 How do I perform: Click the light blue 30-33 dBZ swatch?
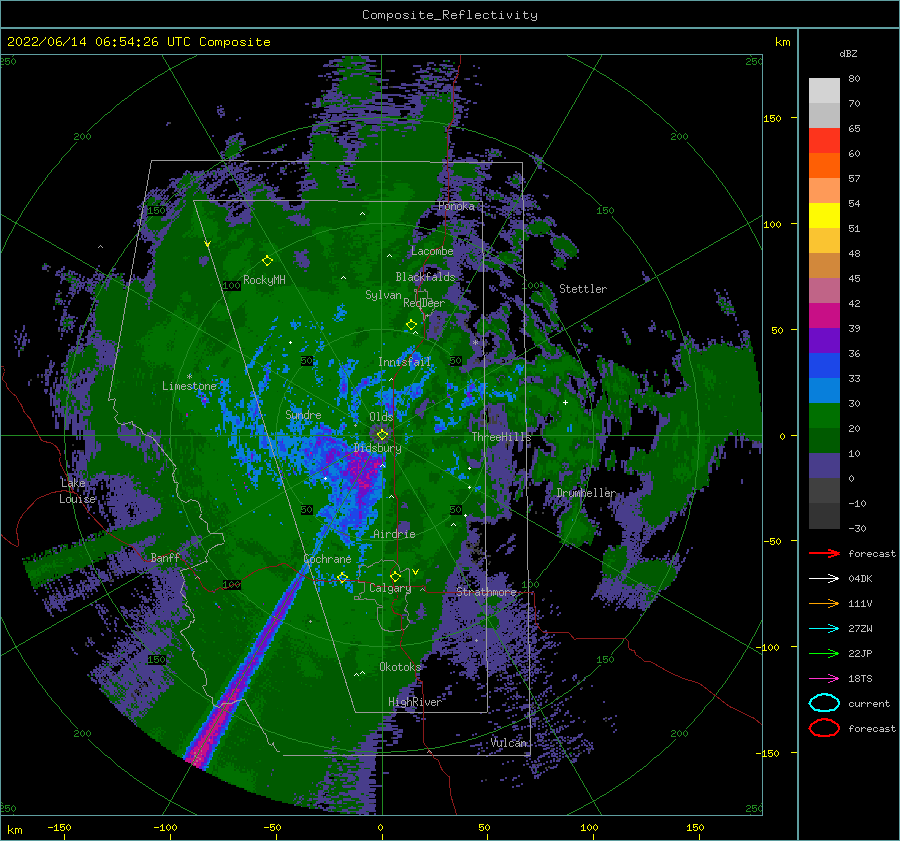[x=824, y=390]
